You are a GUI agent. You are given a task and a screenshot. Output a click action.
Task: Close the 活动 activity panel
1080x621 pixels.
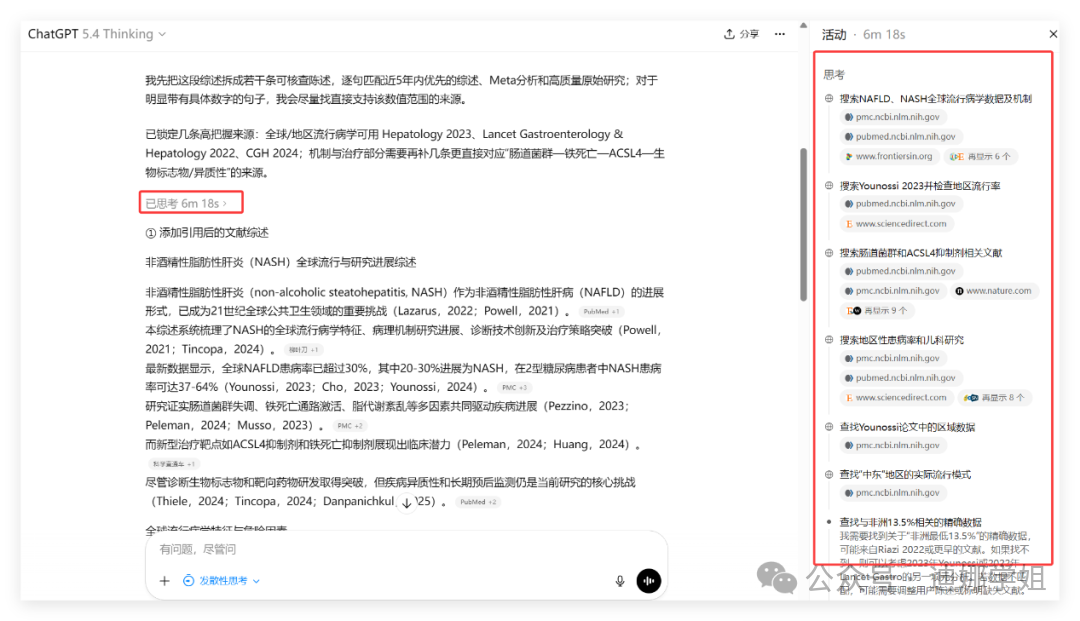(x=1053, y=33)
